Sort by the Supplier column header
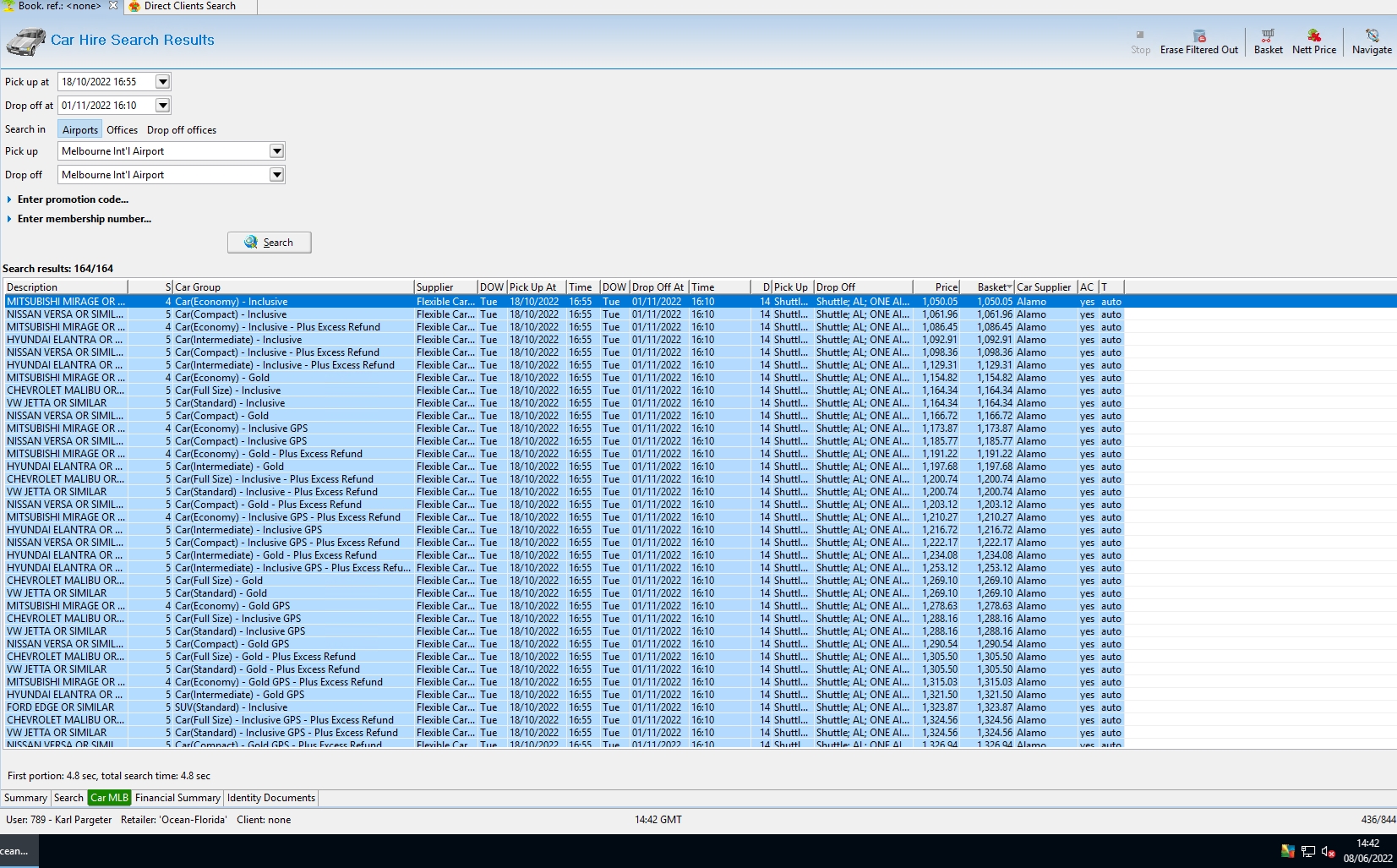The height and width of the screenshot is (868, 1397). (x=445, y=287)
